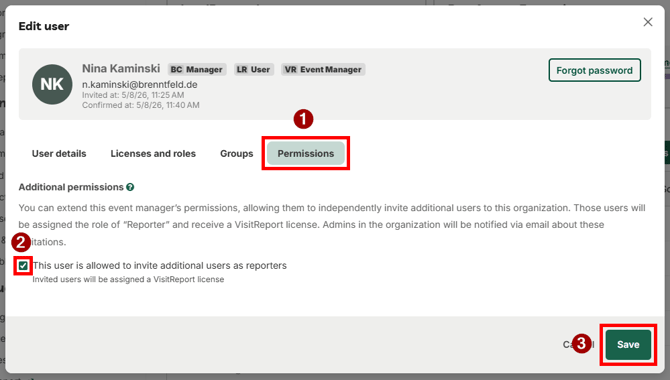670x380 pixels.
Task: Click the BC Manager badge
Action: point(196,69)
